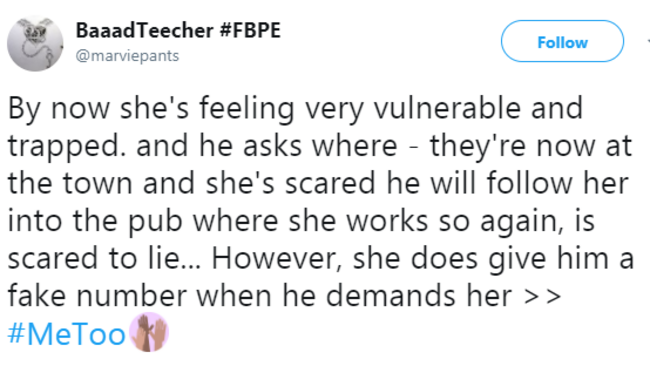650x366 pixels.
Task: Expand the tweet options caret beside Follow
Action: point(648,41)
